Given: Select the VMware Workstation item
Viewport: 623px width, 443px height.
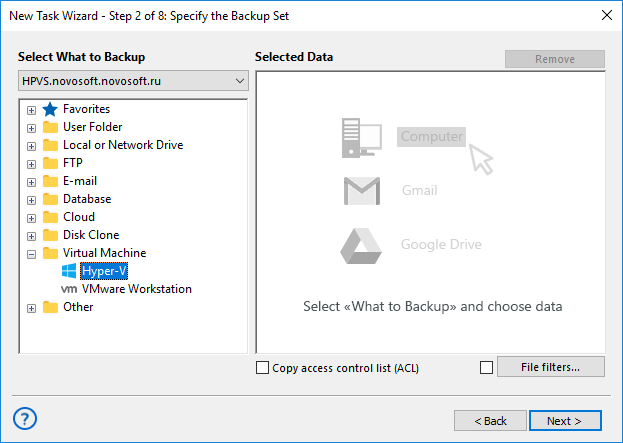Looking at the screenshot, I should pos(137,289).
